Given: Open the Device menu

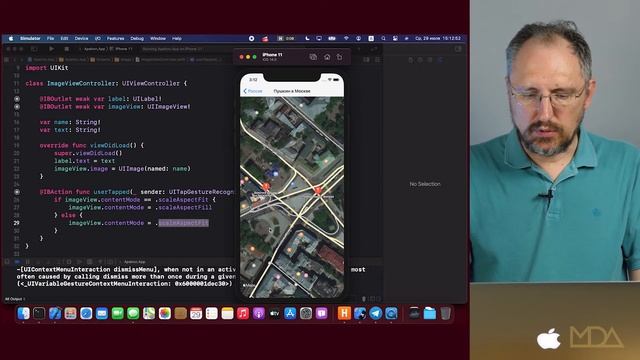Looking at the screenshot, I should coord(81,38).
